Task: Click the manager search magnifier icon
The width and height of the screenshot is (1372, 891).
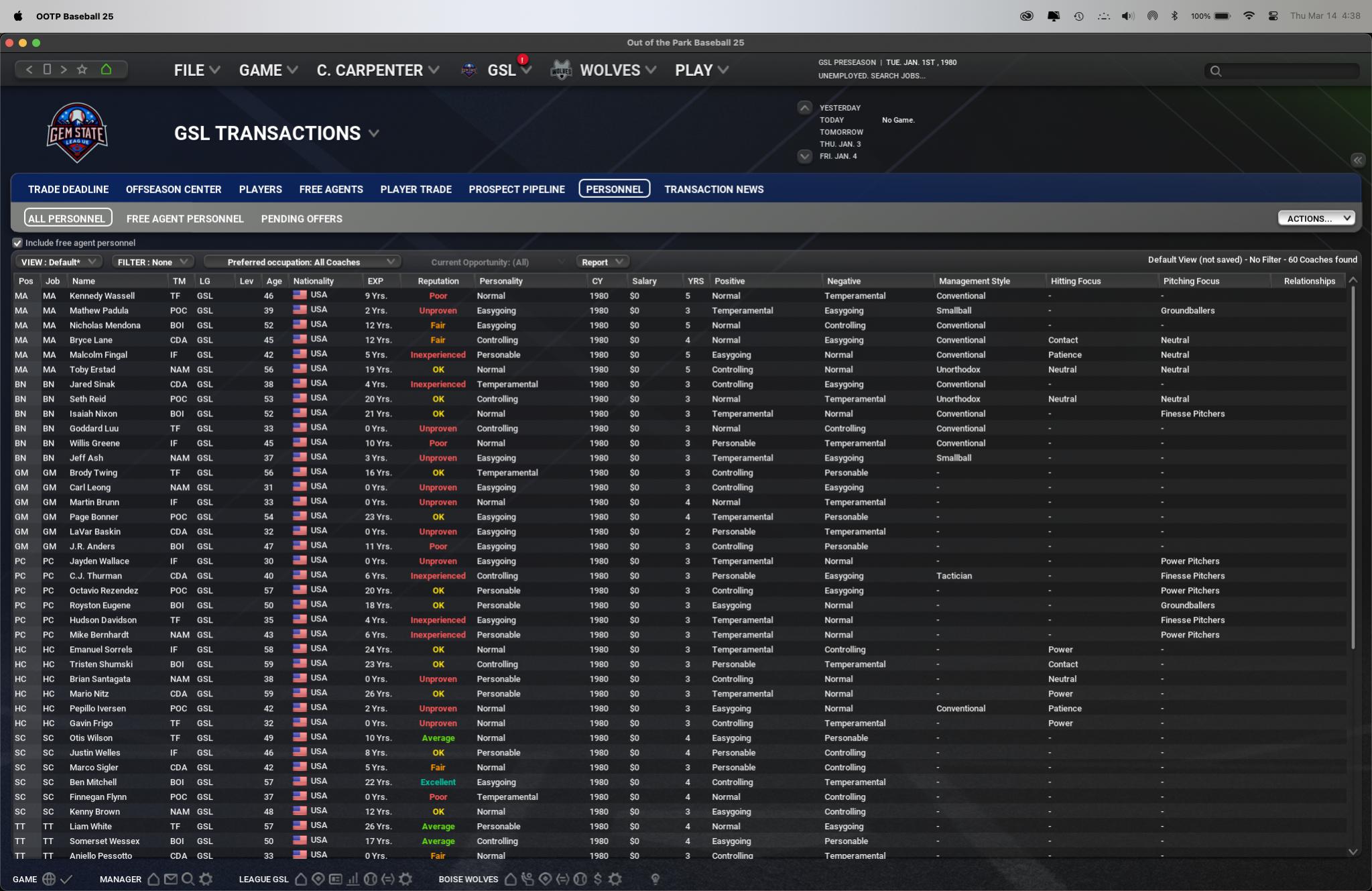Action: [x=188, y=879]
